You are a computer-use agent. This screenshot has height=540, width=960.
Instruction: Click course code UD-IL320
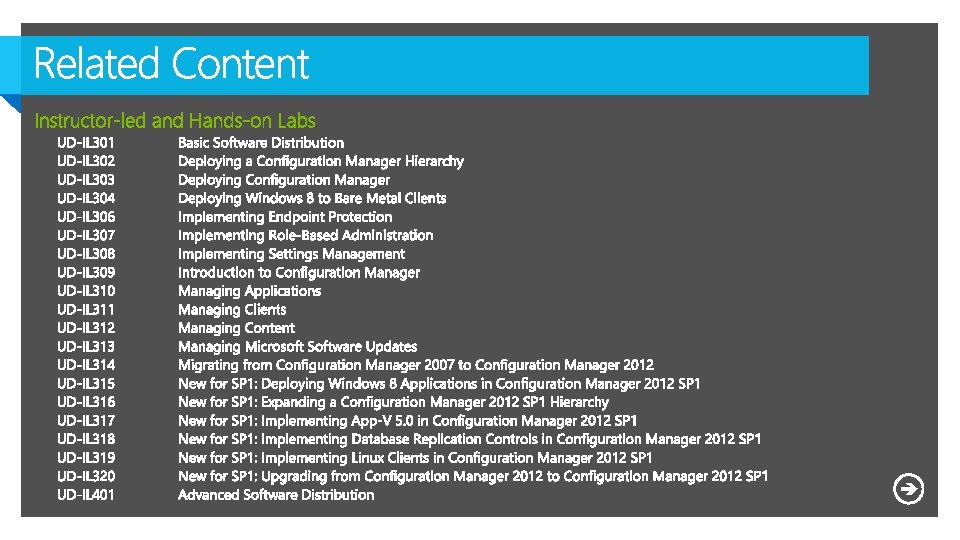[86, 476]
